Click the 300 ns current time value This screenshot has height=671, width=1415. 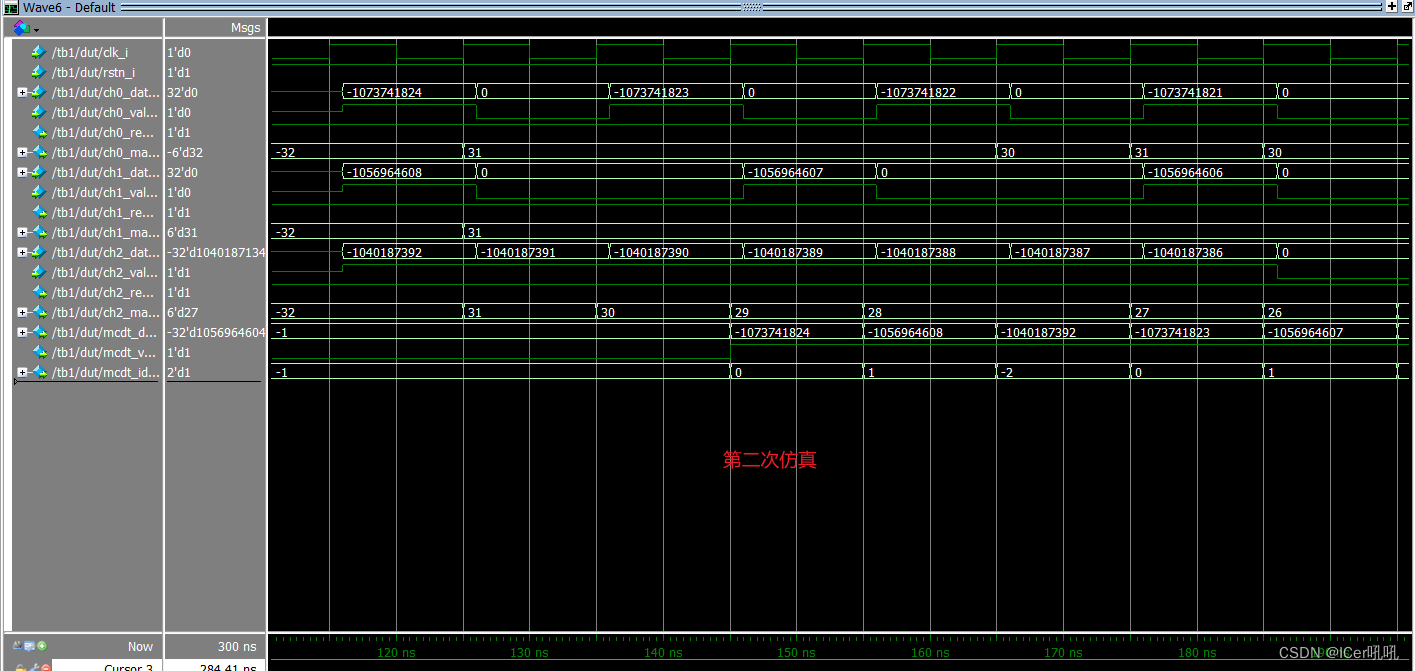[x=237, y=647]
